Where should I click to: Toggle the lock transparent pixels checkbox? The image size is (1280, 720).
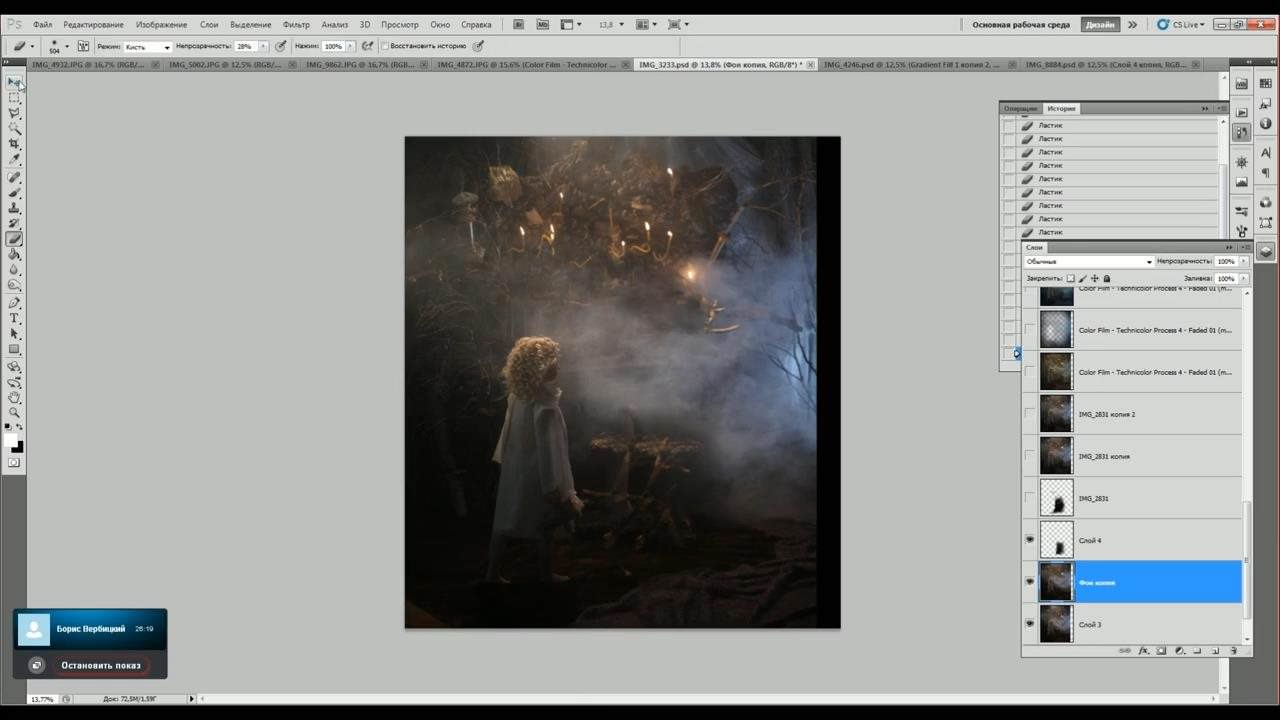pos(1070,278)
